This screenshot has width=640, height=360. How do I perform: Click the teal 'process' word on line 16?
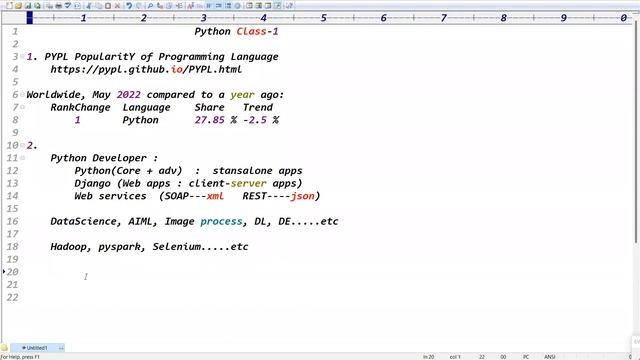pyautogui.click(x=221, y=221)
